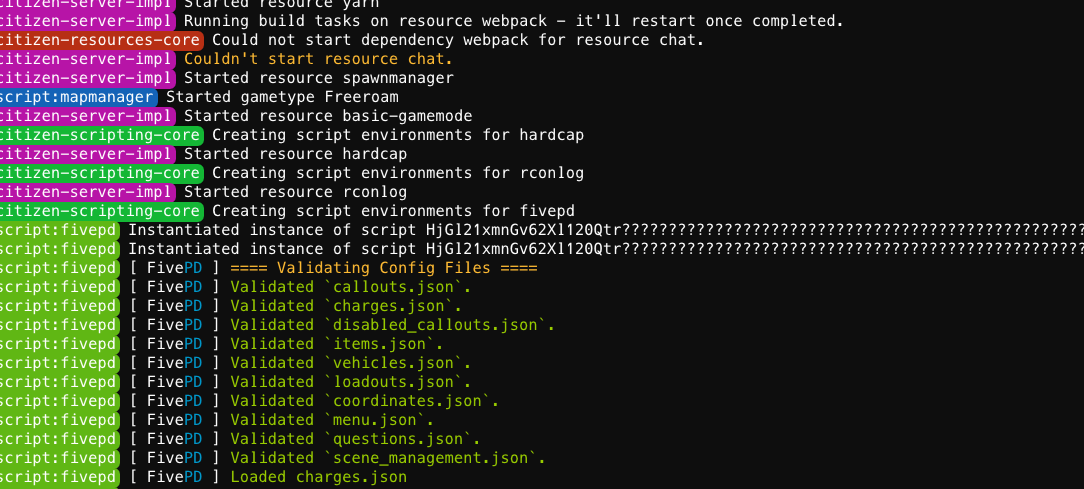Click the red citizen-resources-core tag
1084x489 pixels.
pyautogui.click(x=100, y=40)
